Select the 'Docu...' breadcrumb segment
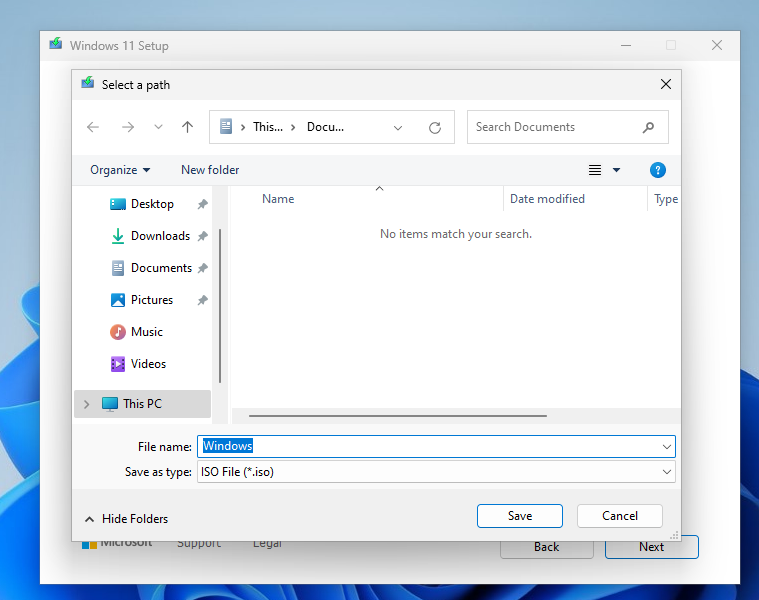759x600 pixels. pyautogui.click(x=325, y=127)
